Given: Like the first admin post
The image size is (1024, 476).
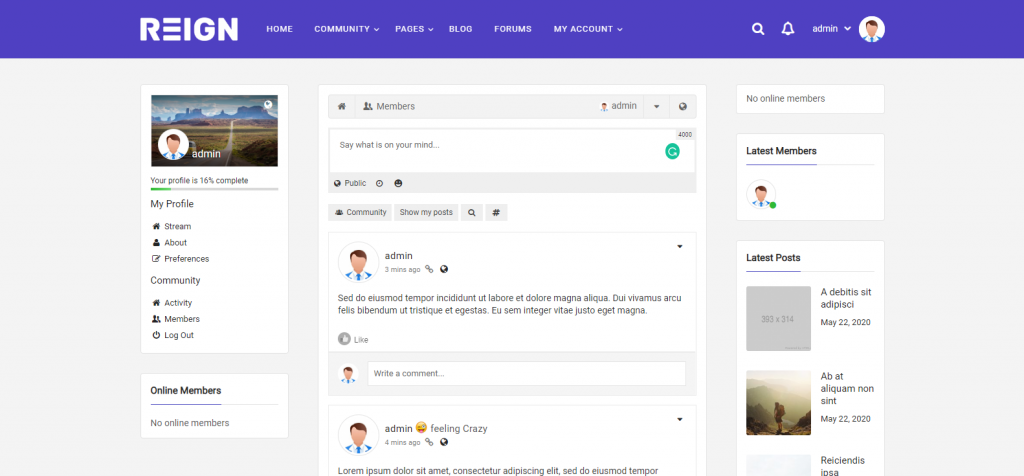Looking at the screenshot, I should (x=353, y=340).
